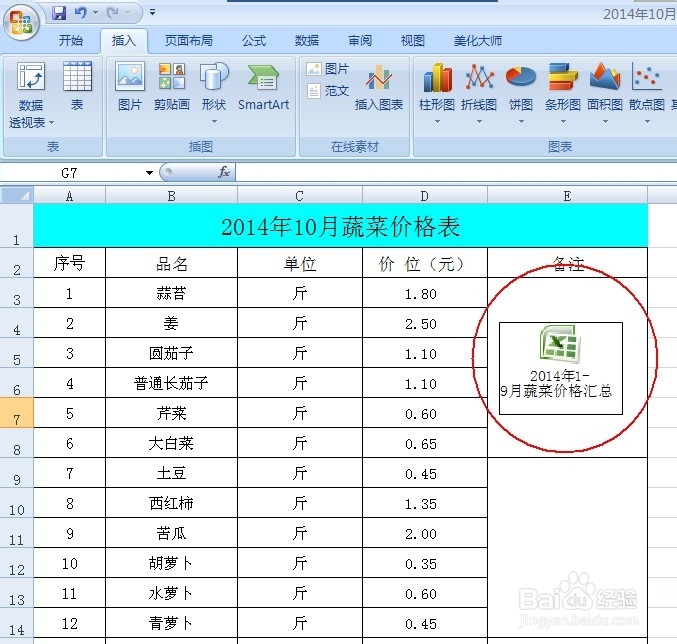Expand the 柱形图 dropdown arrow
Image resolution: width=677 pixels, height=644 pixels.
coord(437,122)
